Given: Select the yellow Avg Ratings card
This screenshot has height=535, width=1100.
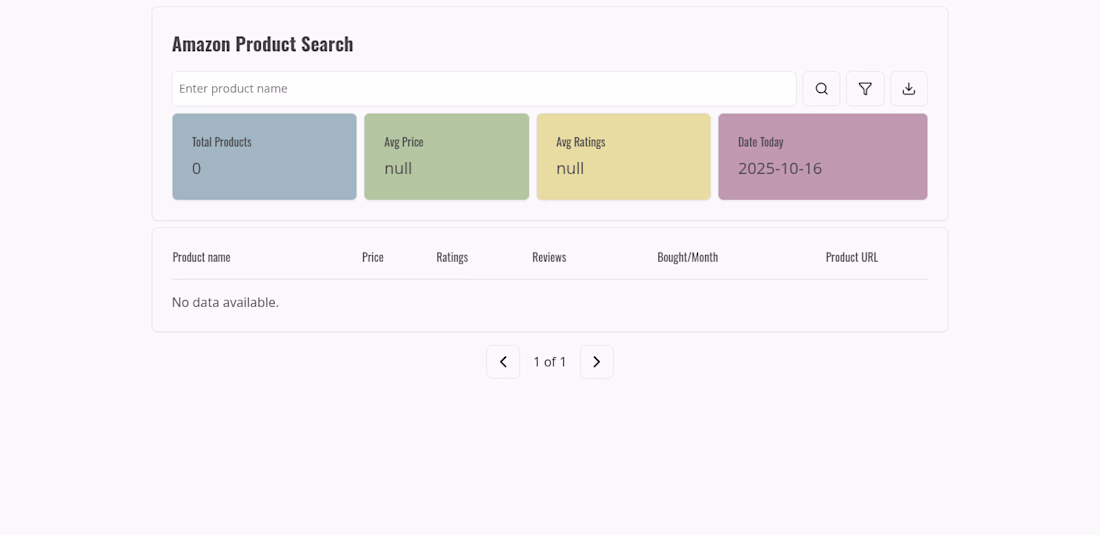Looking at the screenshot, I should pyautogui.click(x=623, y=157).
